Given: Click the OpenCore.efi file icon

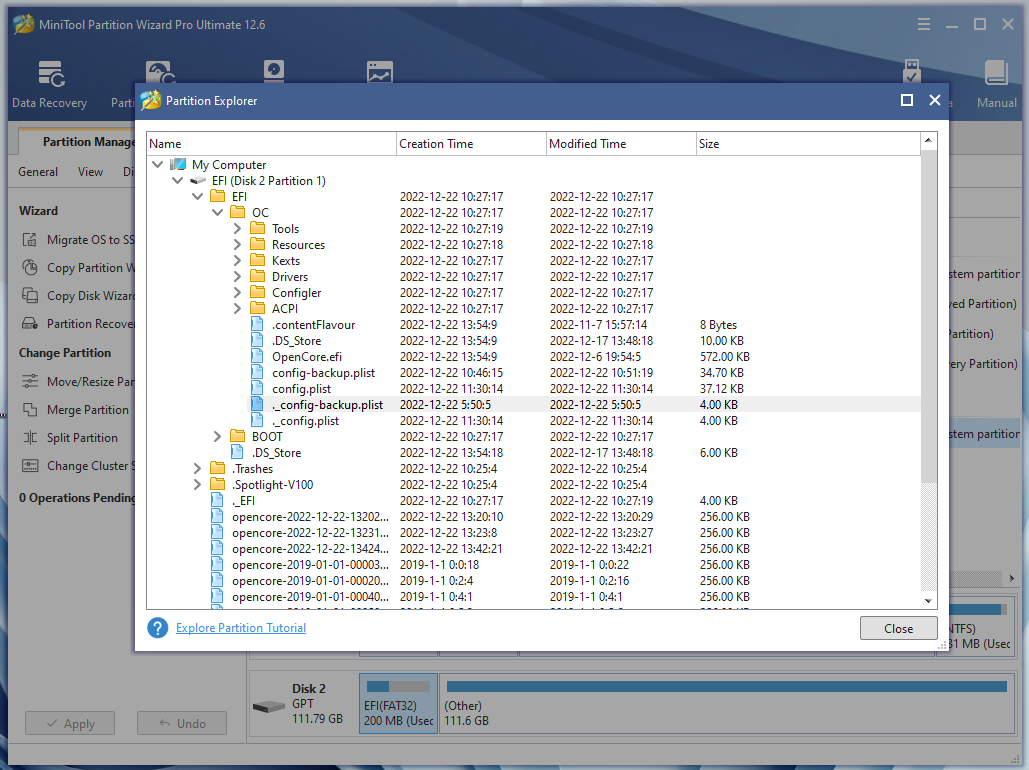Looking at the screenshot, I should pyautogui.click(x=257, y=356).
